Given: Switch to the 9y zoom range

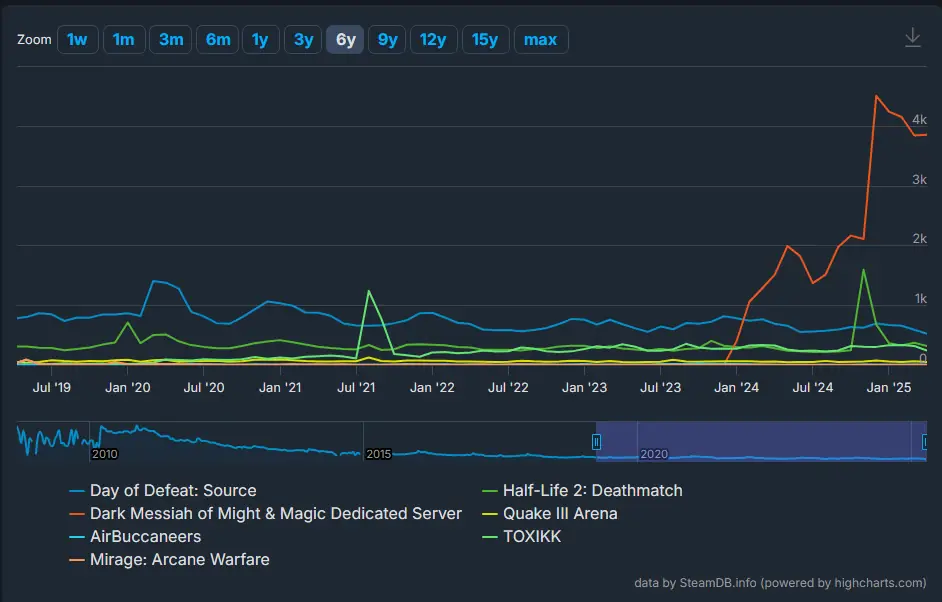Looking at the screenshot, I should 386,39.
